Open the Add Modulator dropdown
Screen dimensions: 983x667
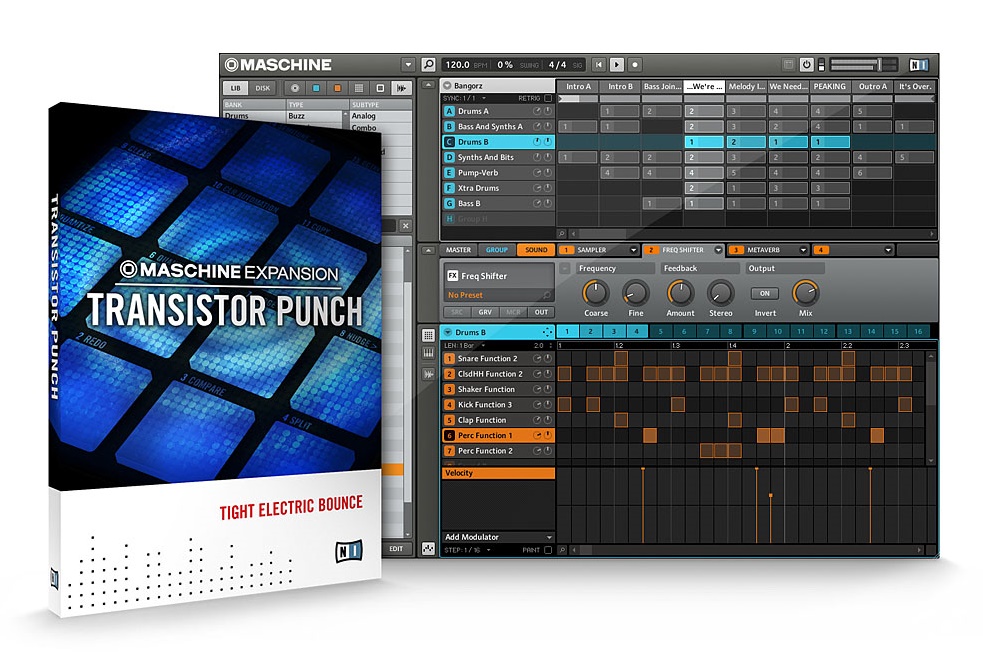pyautogui.click(x=498, y=537)
